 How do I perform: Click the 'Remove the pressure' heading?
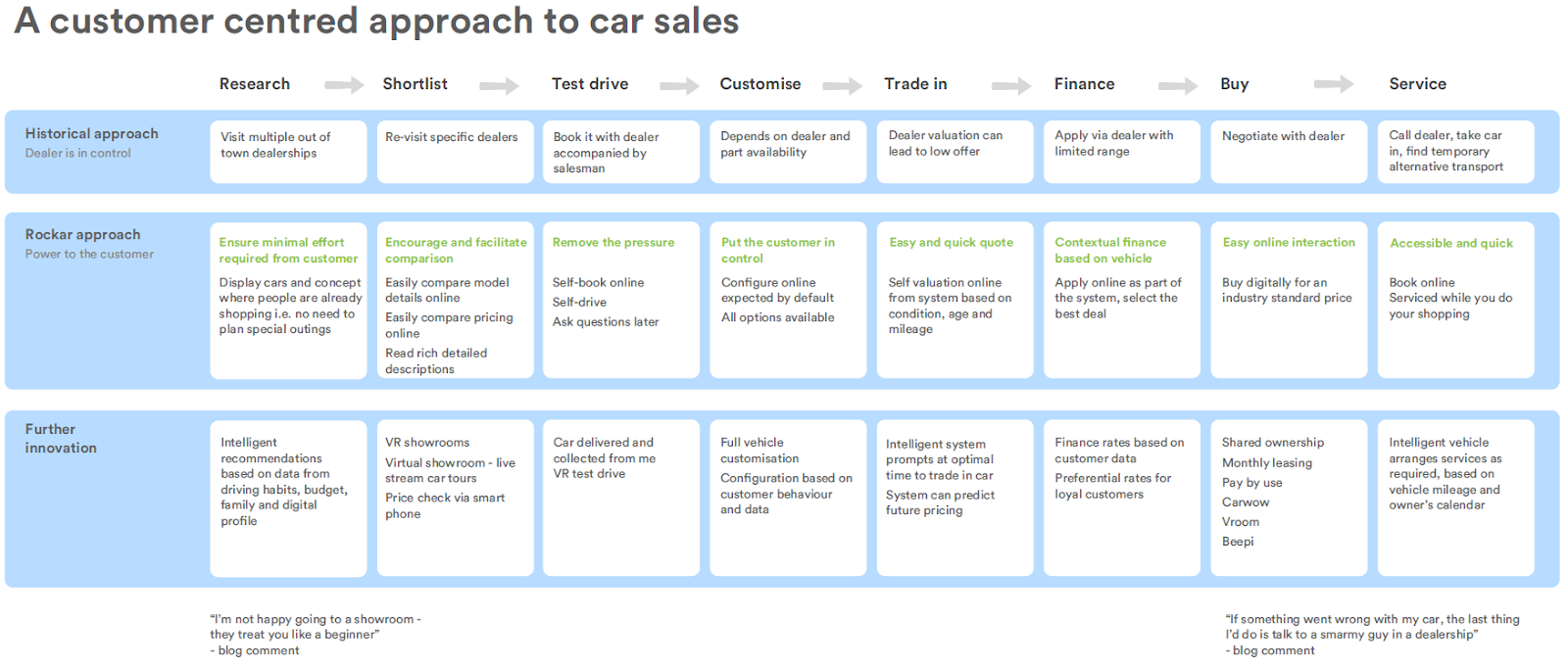[613, 242]
